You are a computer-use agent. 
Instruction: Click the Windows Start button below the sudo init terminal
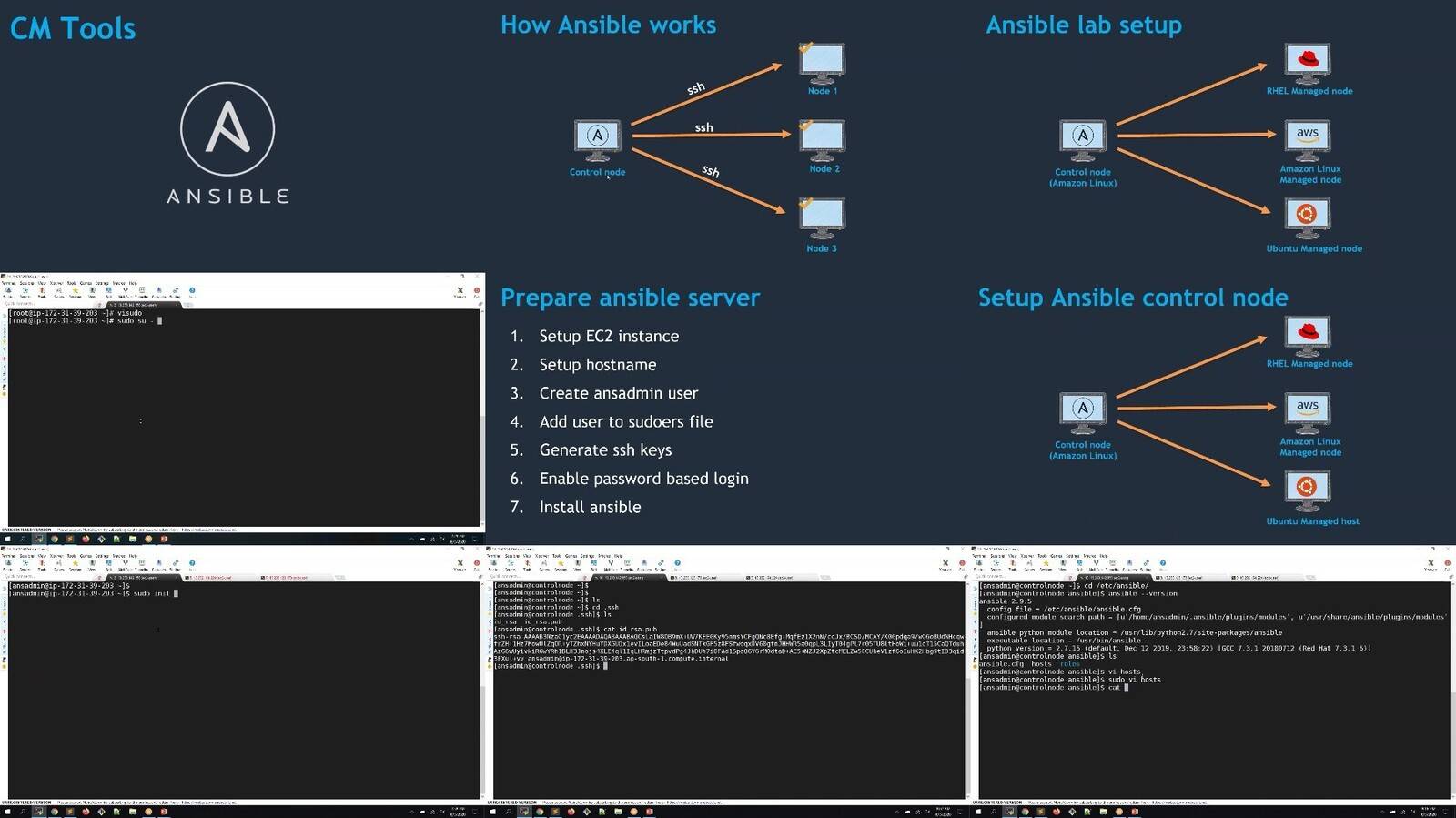point(7,812)
